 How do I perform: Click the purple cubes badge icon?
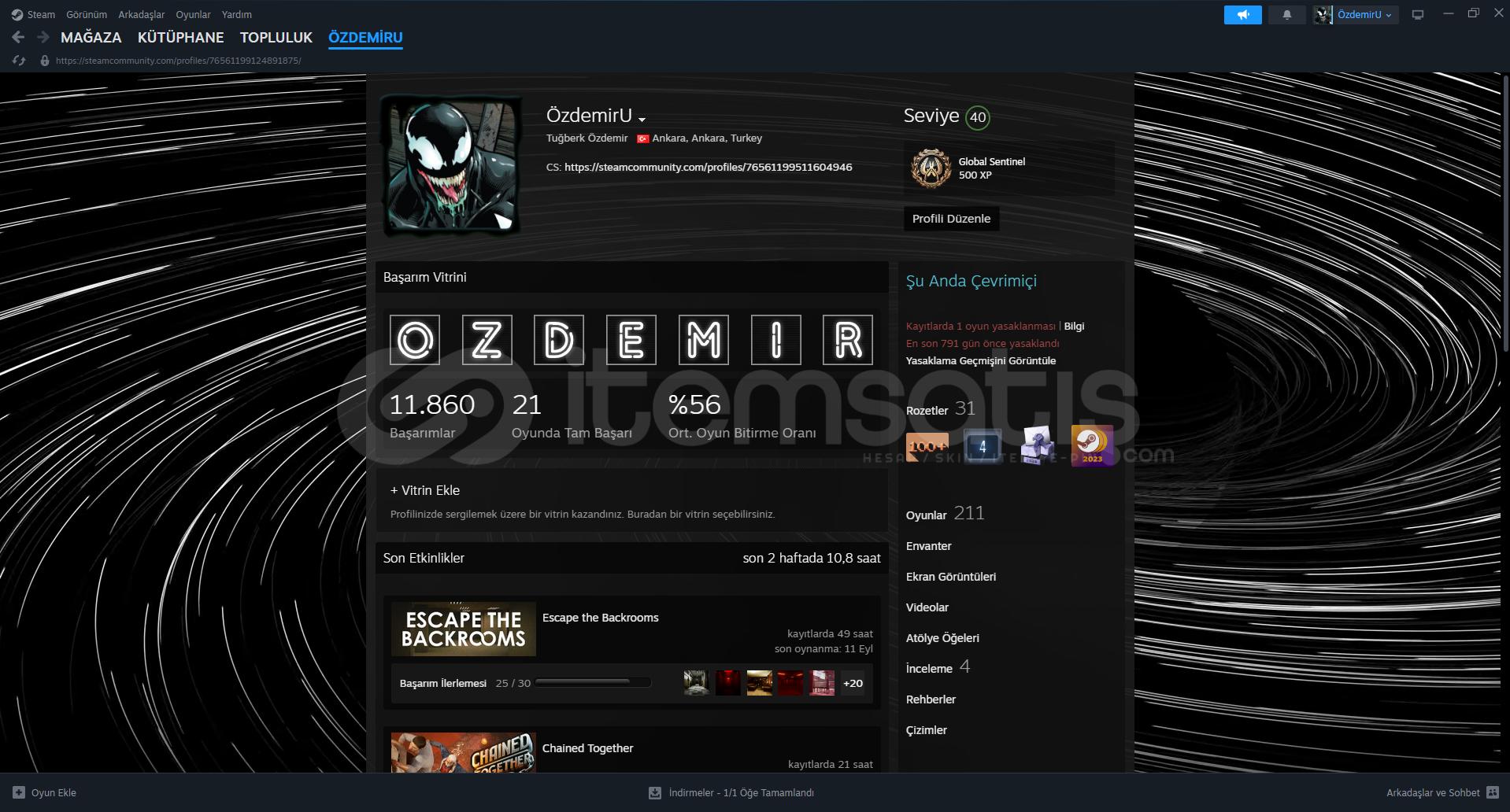click(x=1037, y=446)
